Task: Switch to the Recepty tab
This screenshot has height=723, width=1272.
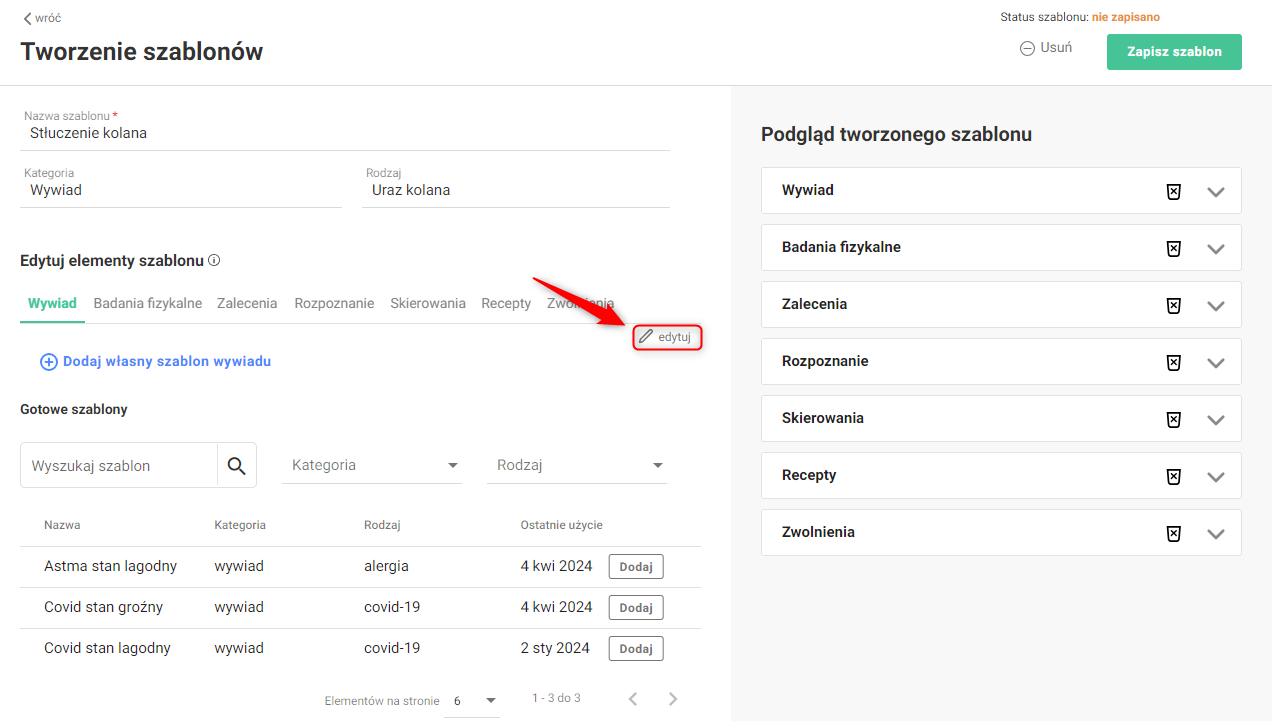Action: pyautogui.click(x=506, y=303)
